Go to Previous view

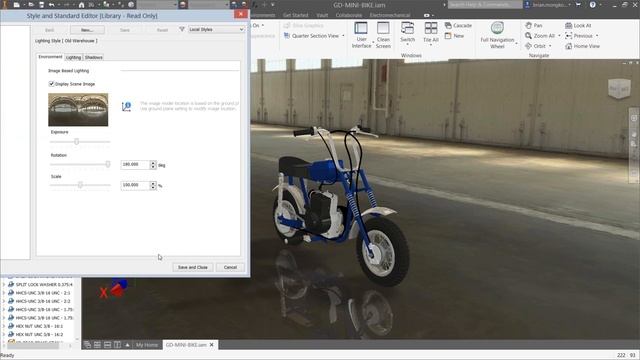point(579,36)
